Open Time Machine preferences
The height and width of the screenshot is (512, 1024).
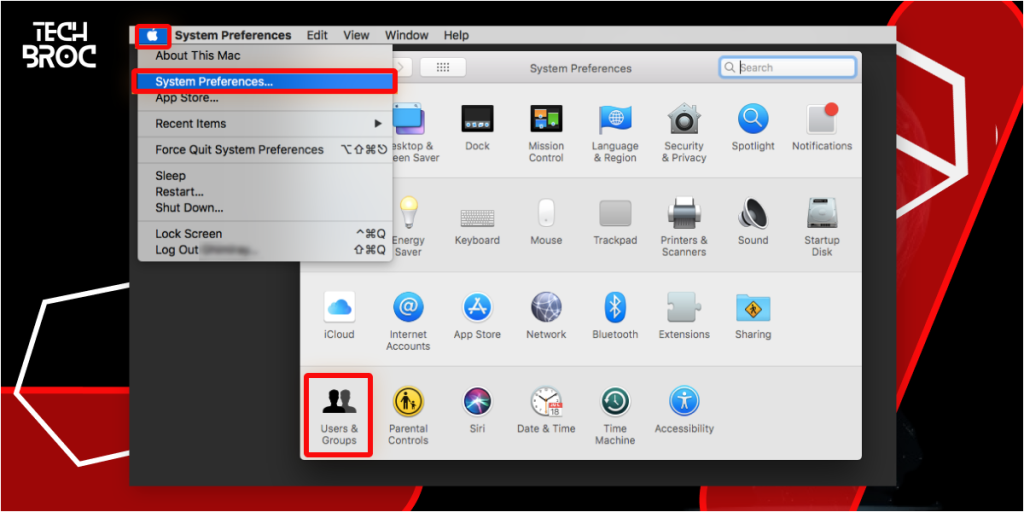615,415
